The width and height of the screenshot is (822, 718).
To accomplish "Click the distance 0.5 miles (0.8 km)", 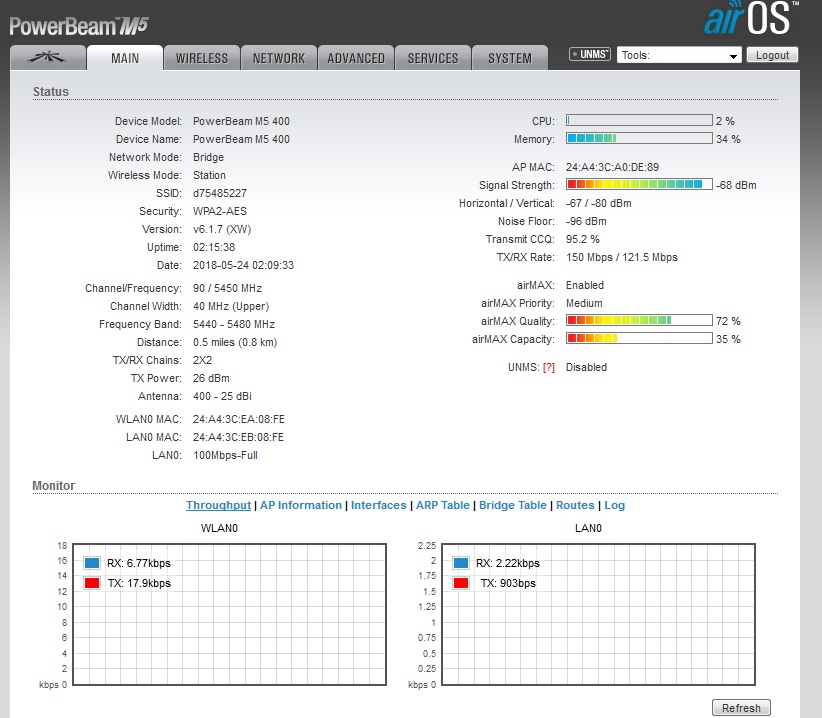I will tap(235, 342).
